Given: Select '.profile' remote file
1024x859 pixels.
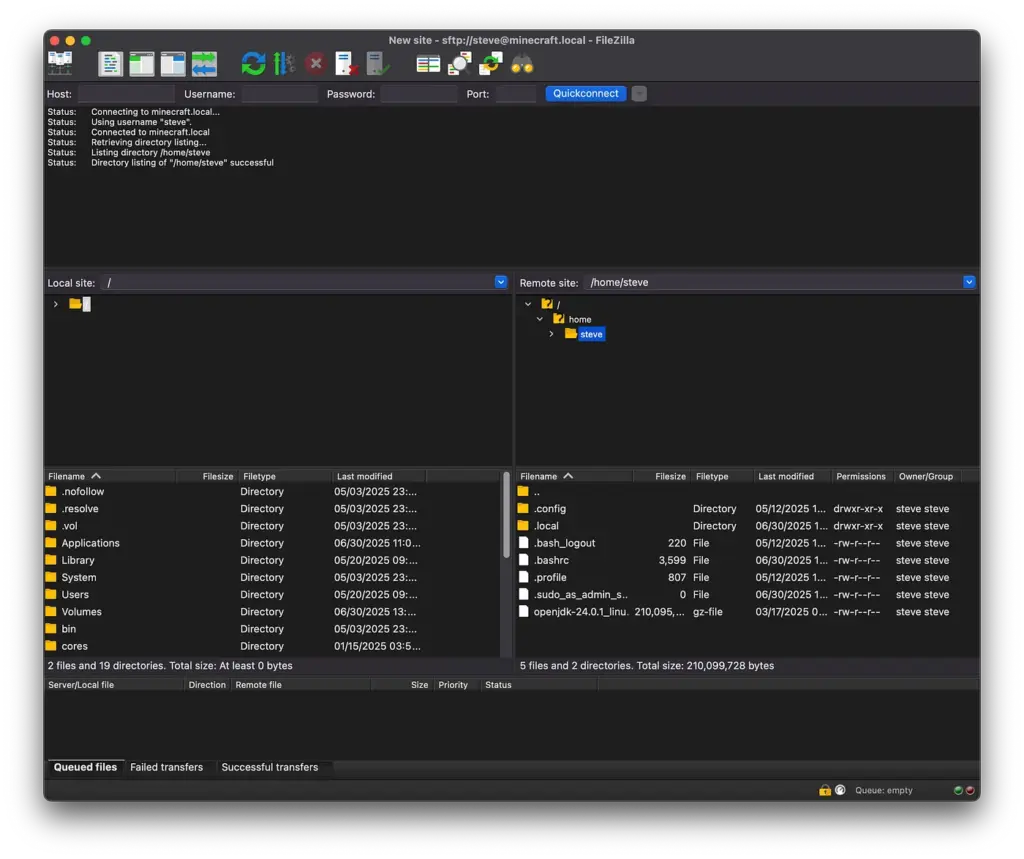Looking at the screenshot, I should 747,577.
